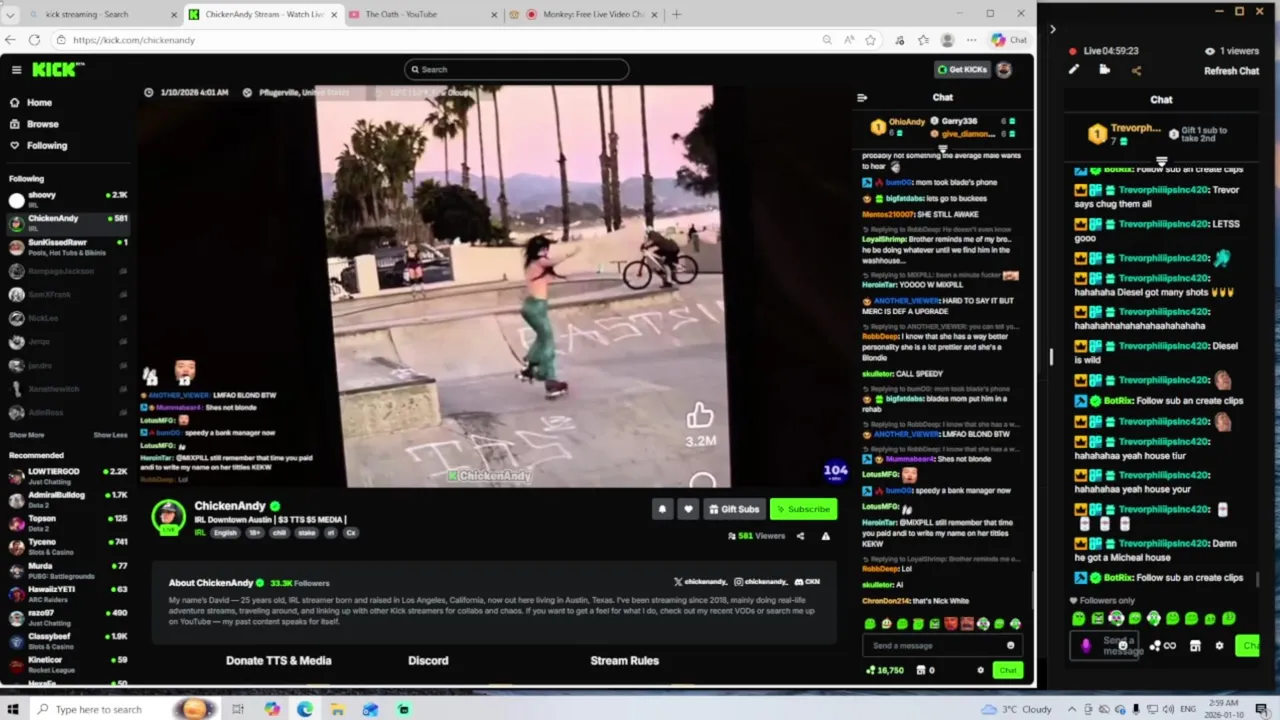Open the CKN Discord link

coord(808,582)
